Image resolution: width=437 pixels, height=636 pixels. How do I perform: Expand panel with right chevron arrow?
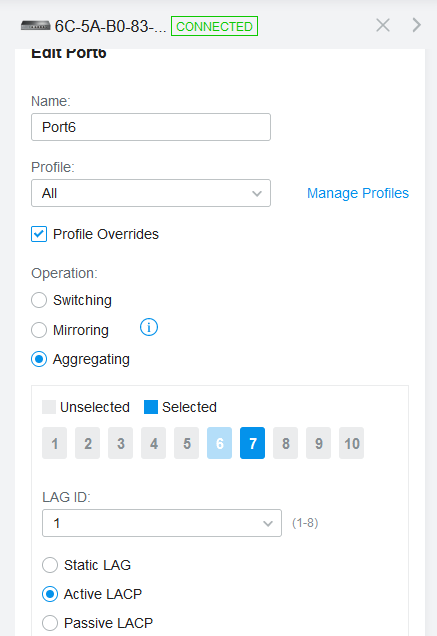coord(417,25)
